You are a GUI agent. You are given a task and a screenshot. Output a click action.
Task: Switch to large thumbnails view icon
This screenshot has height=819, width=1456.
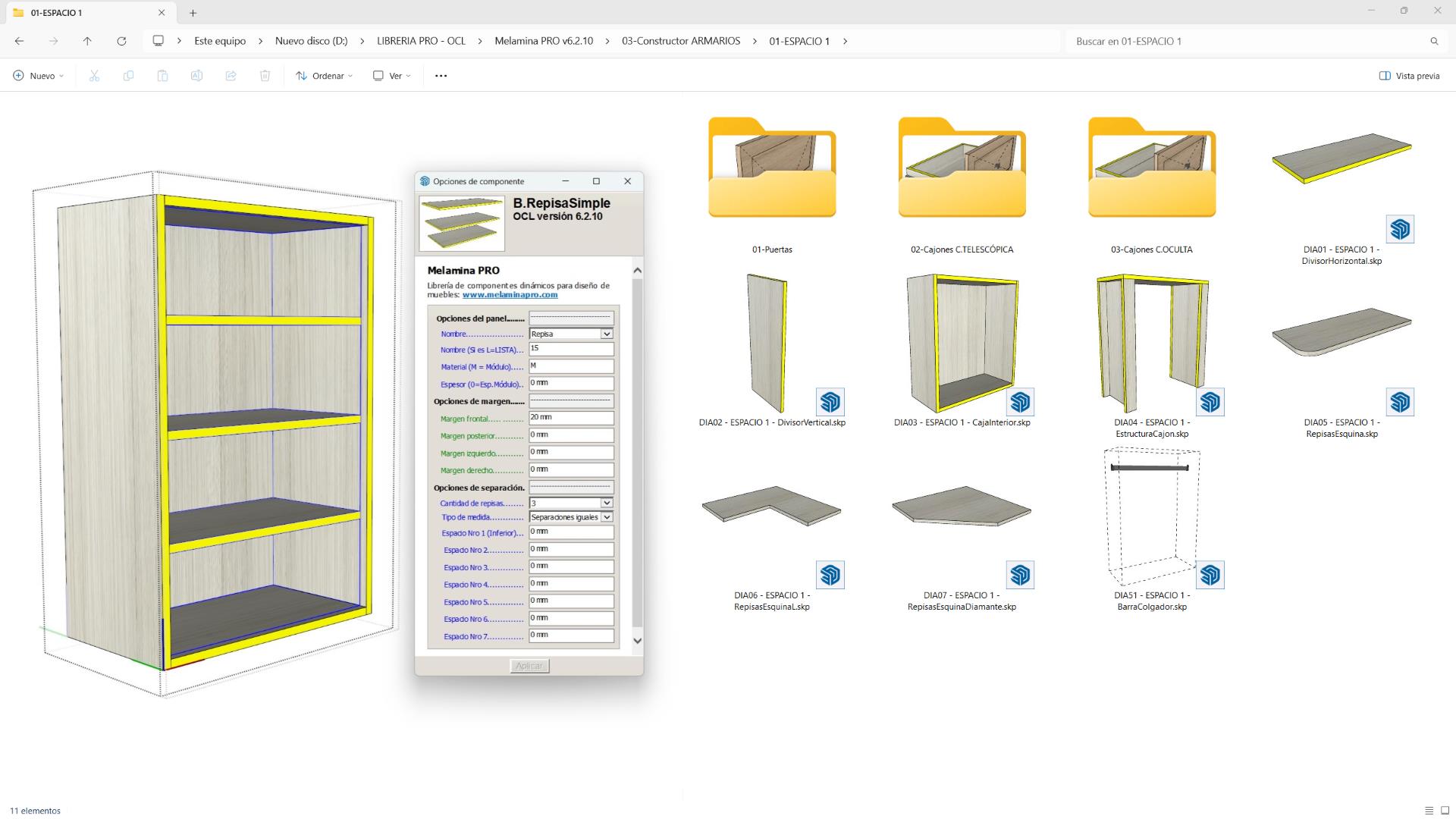(1444, 811)
